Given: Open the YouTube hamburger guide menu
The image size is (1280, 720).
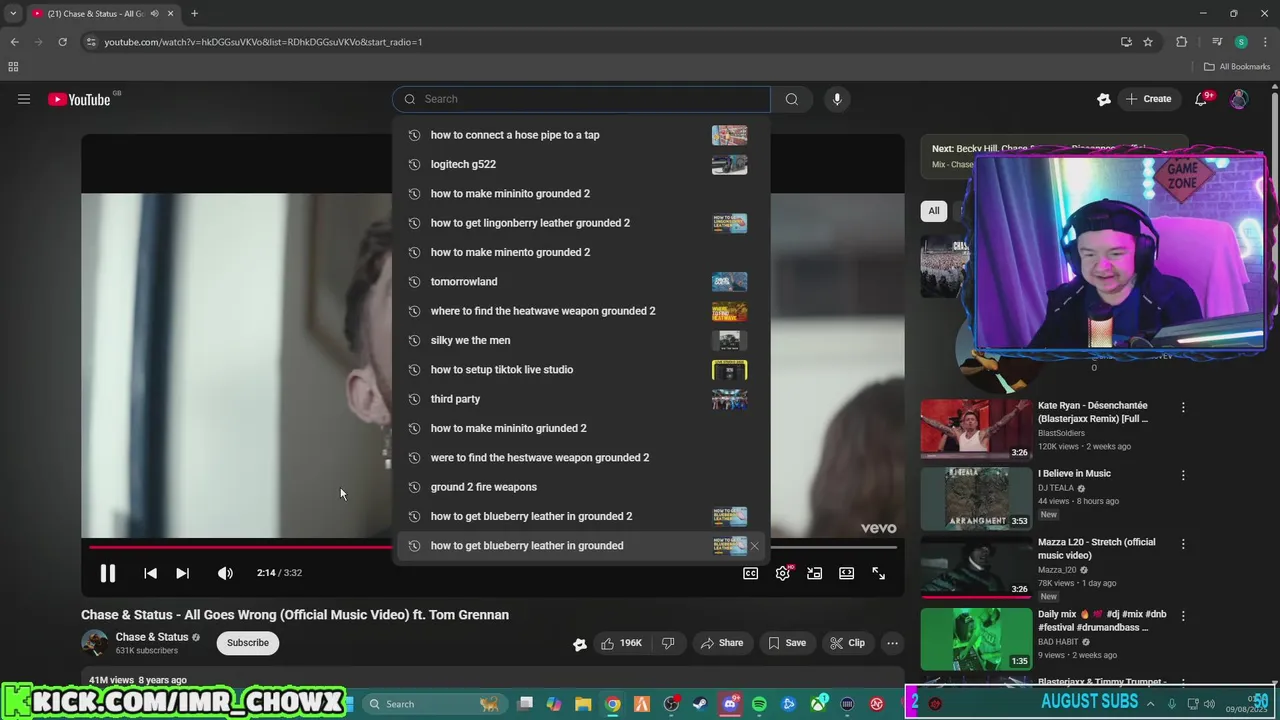Looking at the screenshot, I should click(24, 99).
